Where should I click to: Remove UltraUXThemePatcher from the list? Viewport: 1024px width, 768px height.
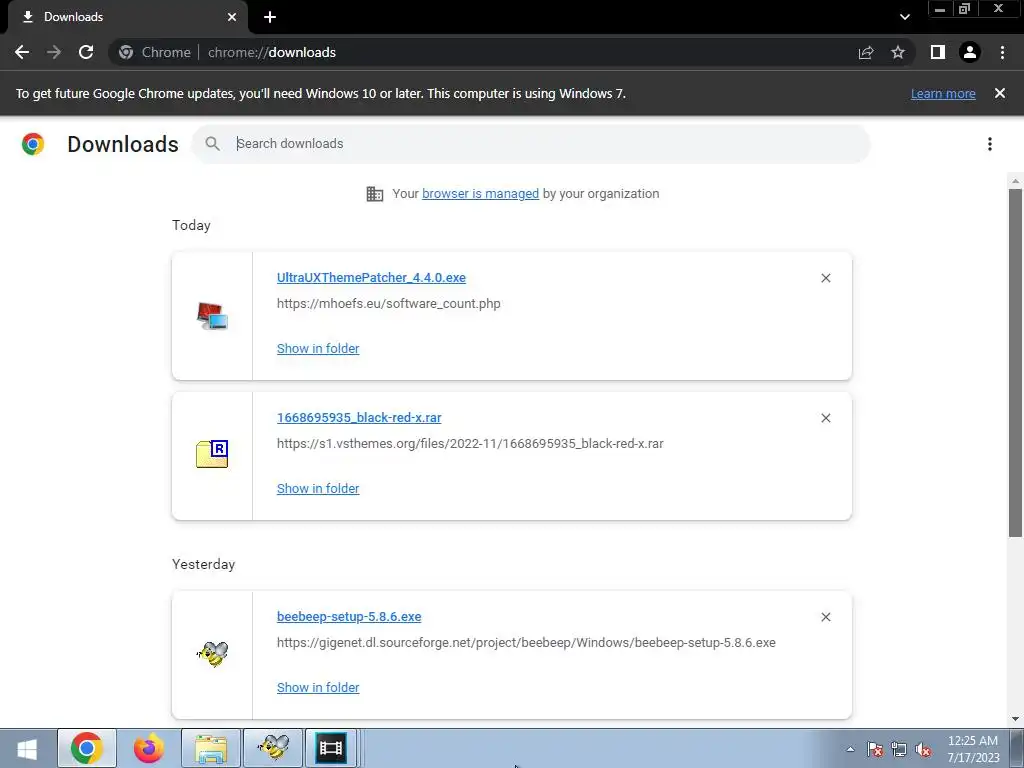(825, 278)
